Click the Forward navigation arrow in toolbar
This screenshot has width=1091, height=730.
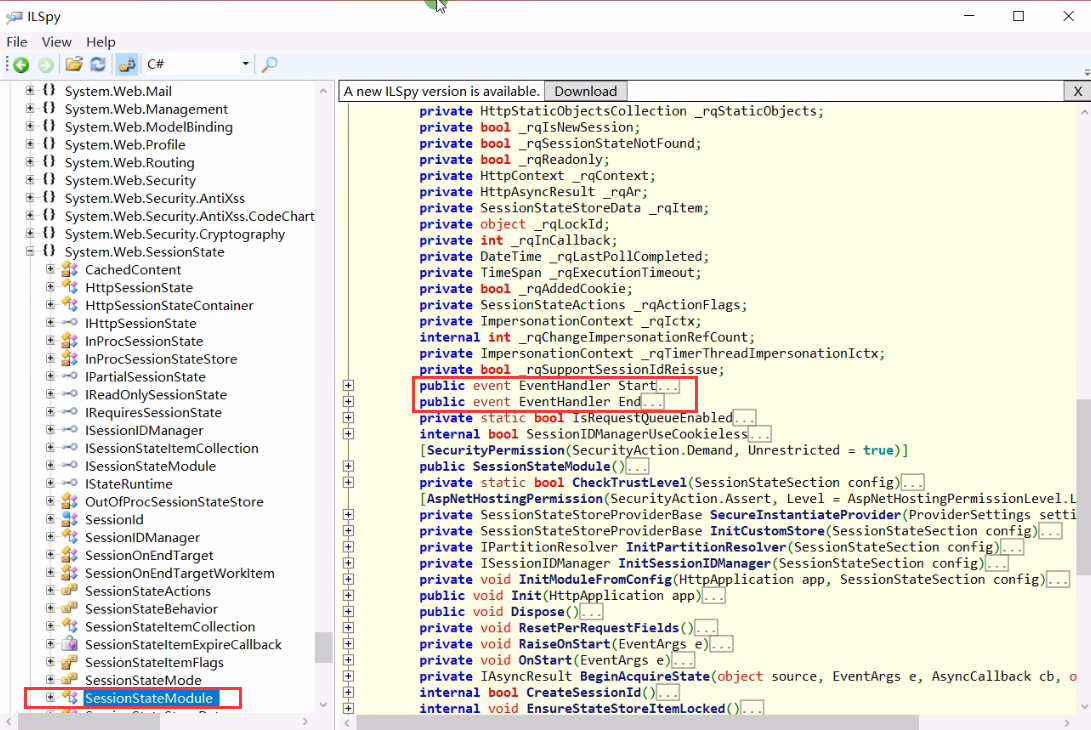coord(46,65)
